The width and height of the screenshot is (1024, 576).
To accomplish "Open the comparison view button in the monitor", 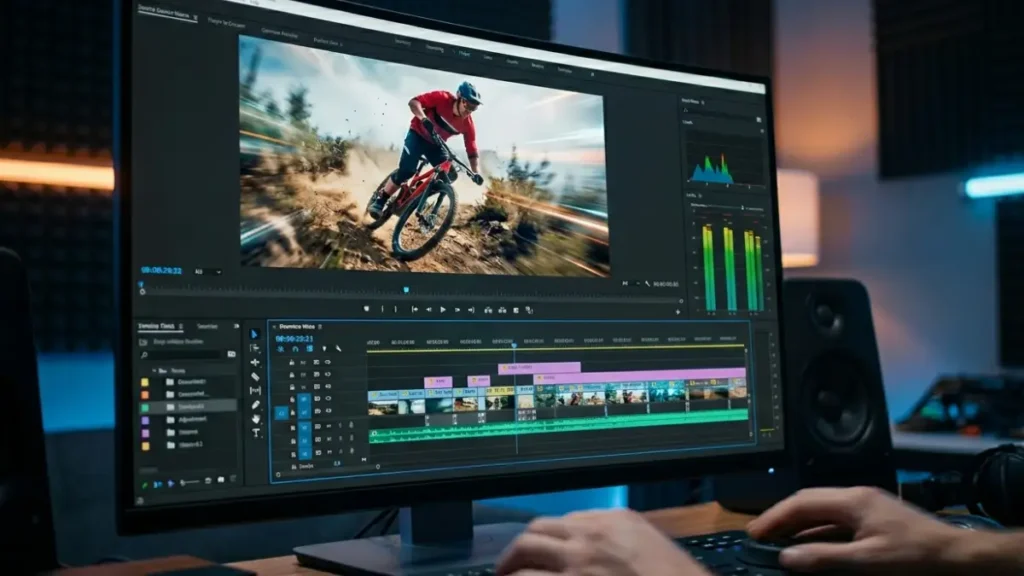I will click(529, 310).
